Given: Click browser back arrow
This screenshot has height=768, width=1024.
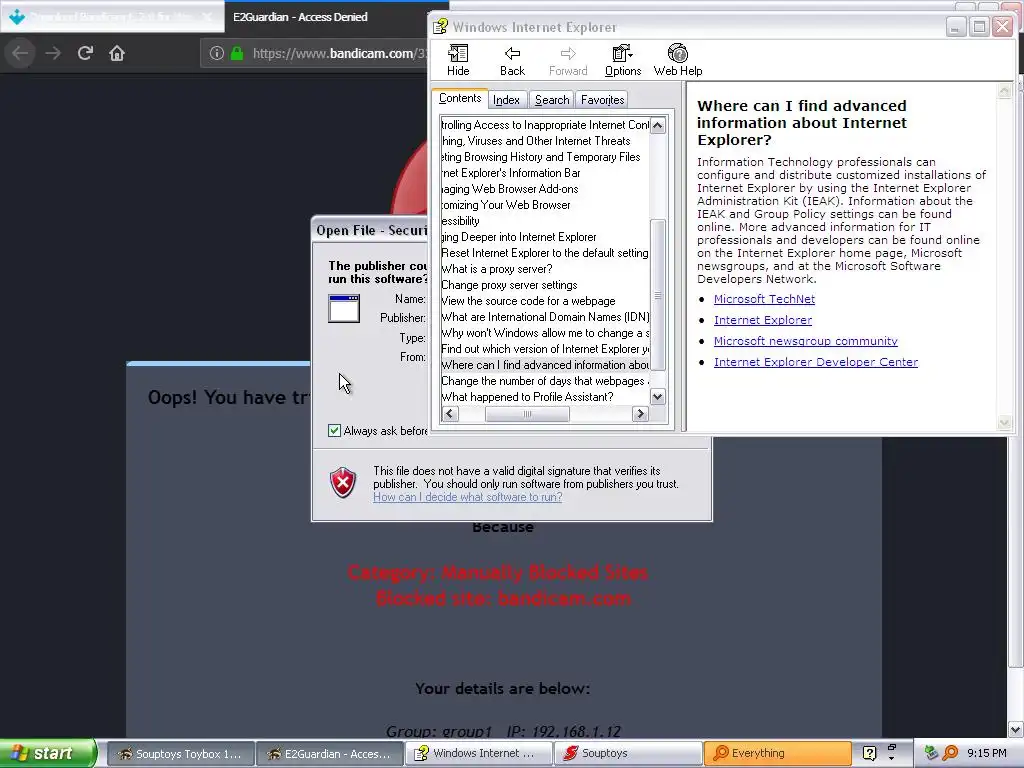Looking at the screenshot, I should [20, 53].
